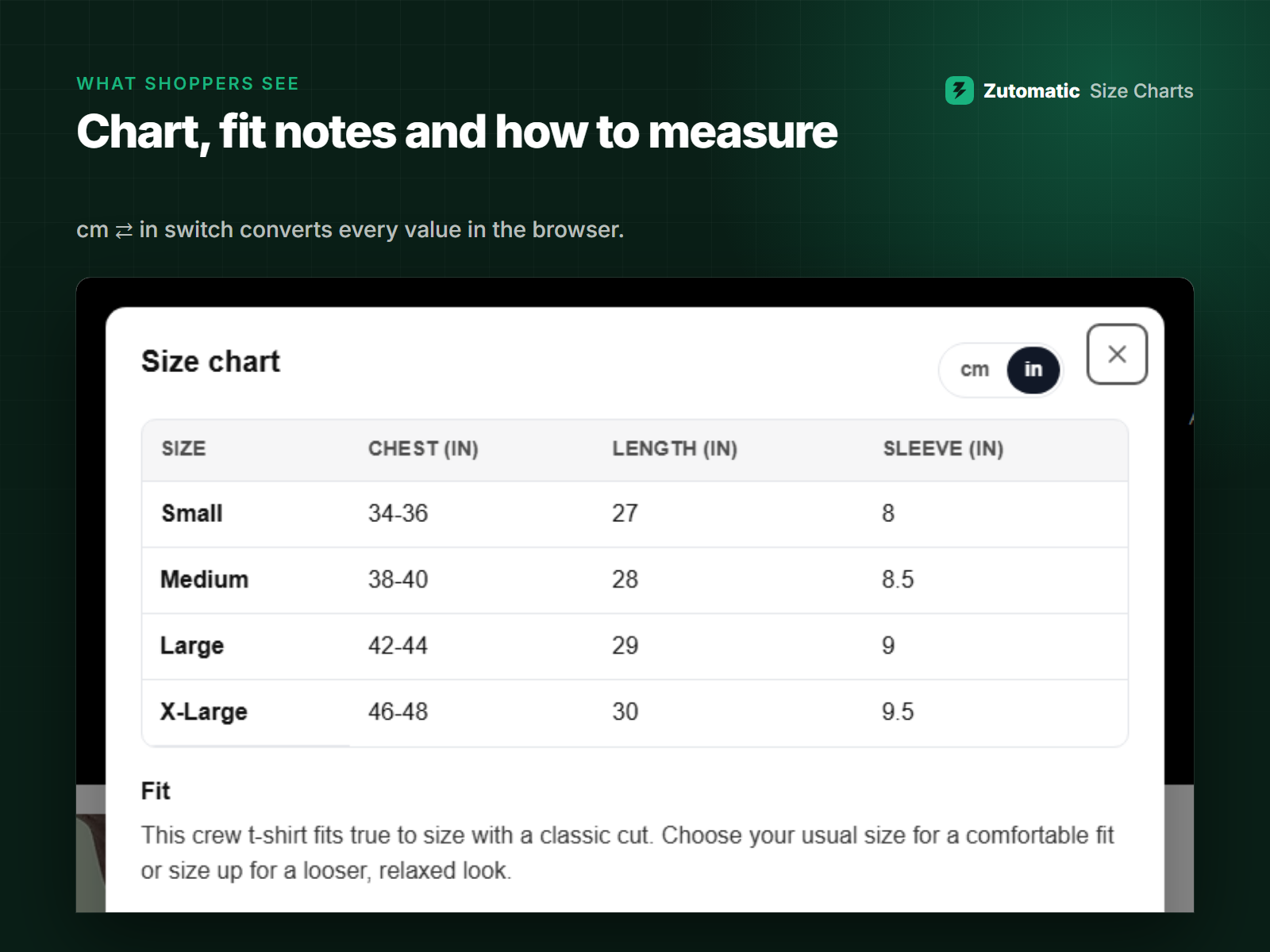The image size is (1270, 952).
Task: Close the size chart with the X button
Action: point(1117,354)
